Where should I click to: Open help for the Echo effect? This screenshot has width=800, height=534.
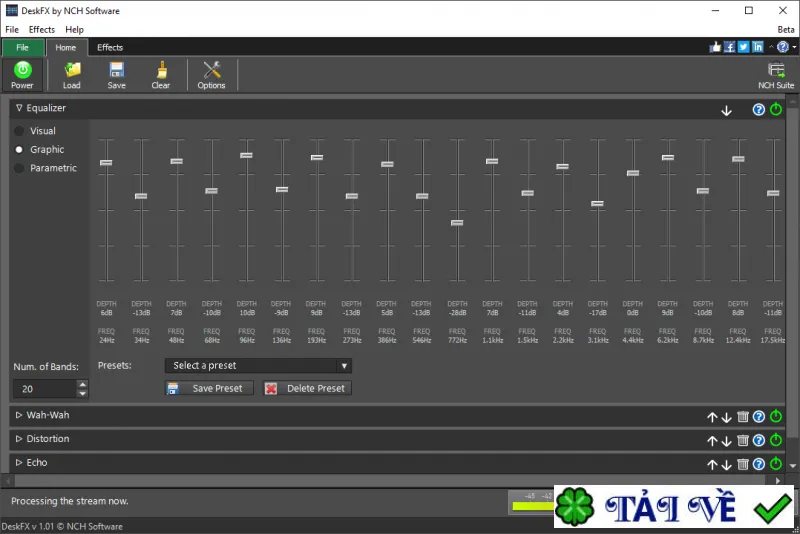[759, 464]
